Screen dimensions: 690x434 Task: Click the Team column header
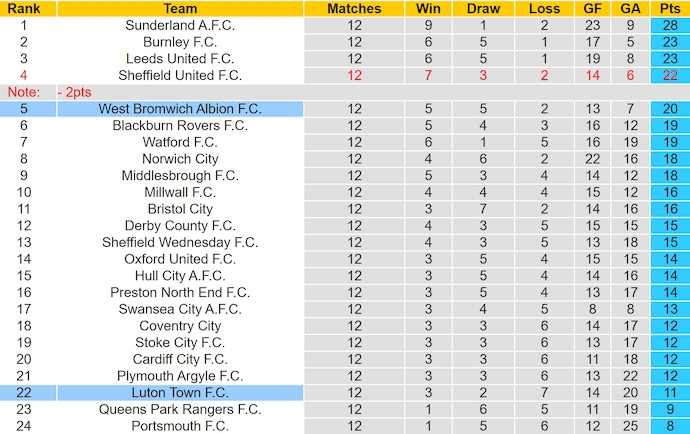click(180, 9)
